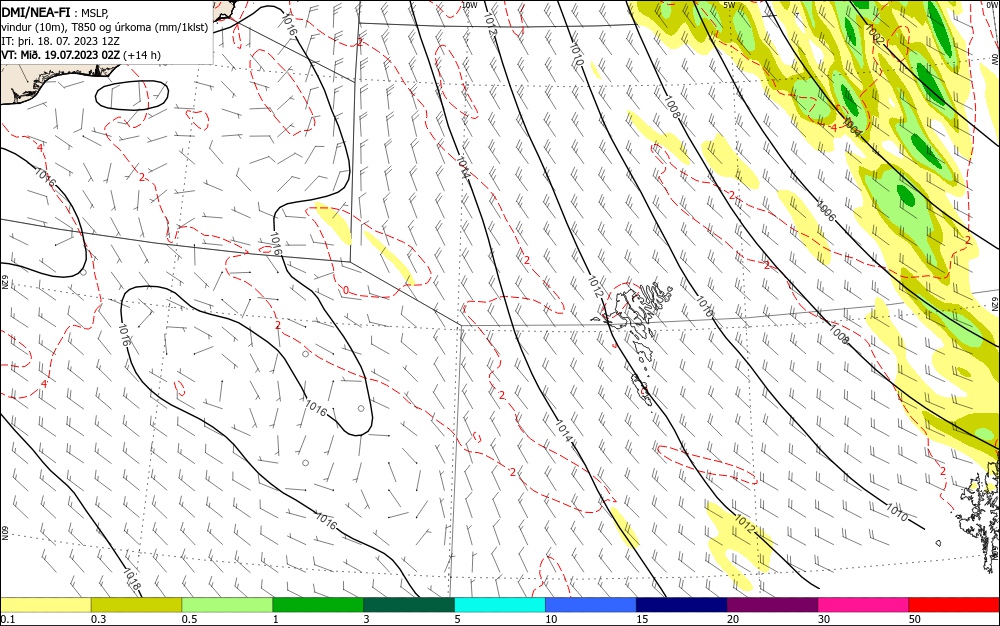
Task: Click the '50' legend value label
Action: pos(915,619)
